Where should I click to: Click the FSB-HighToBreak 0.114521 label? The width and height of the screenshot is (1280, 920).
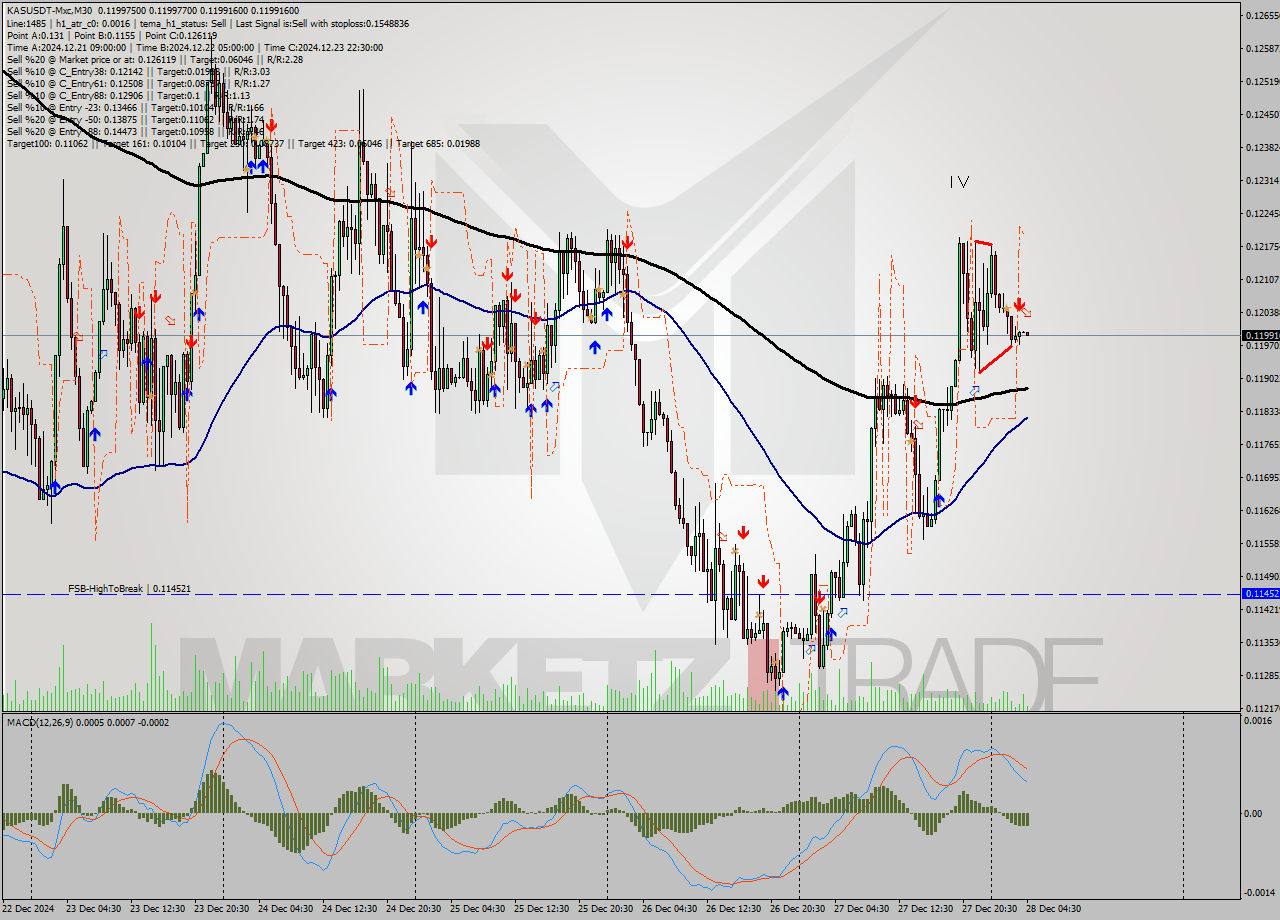coord(129,589)
